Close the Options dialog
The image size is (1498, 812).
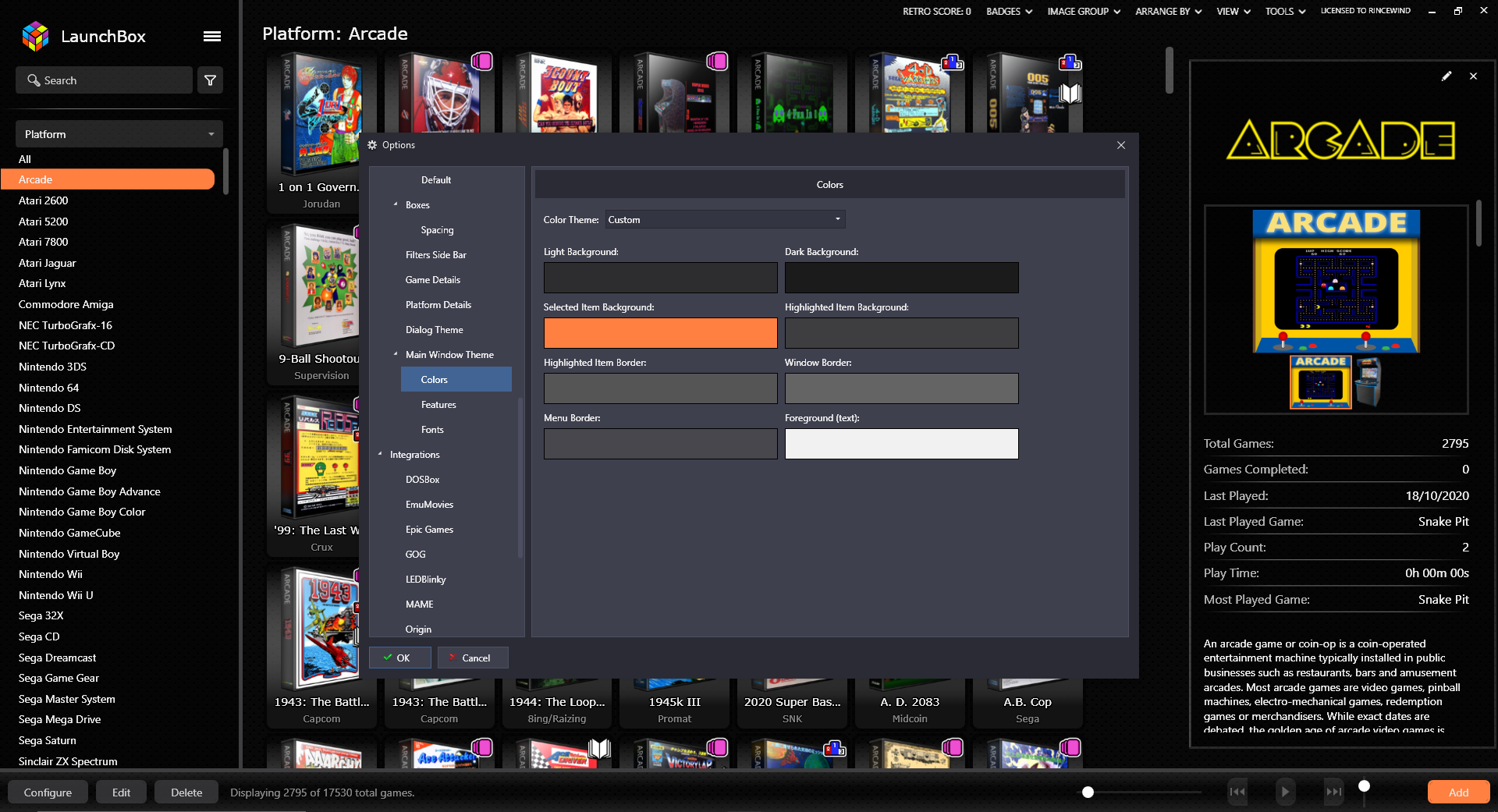(1120, 145)
